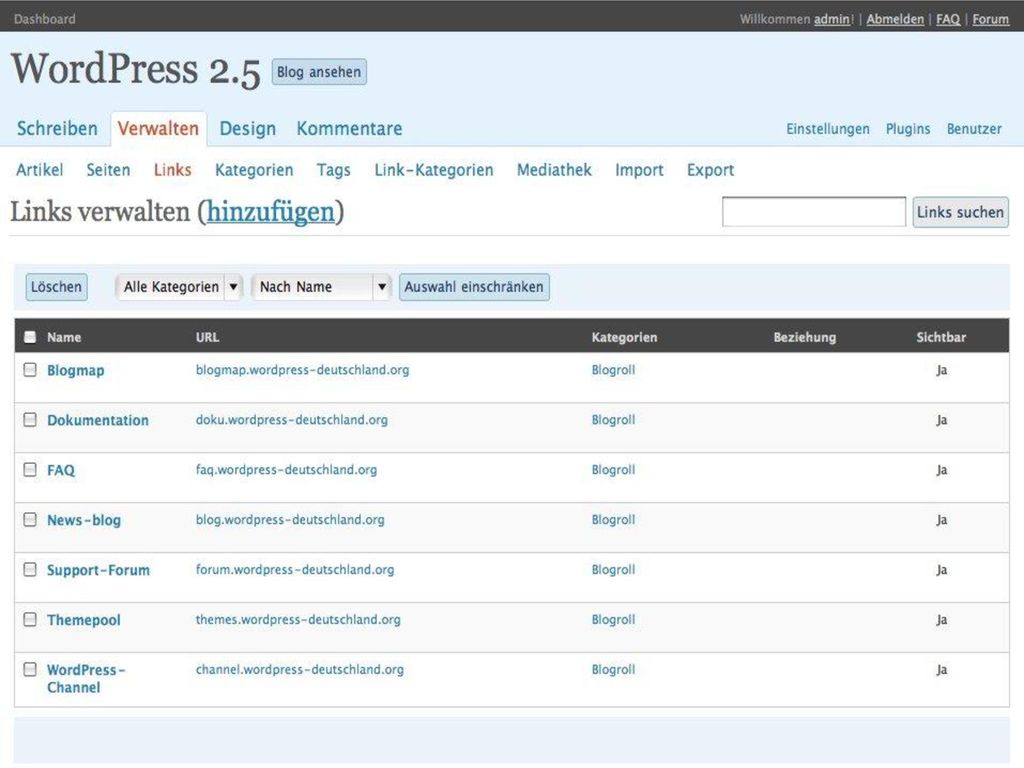Screen dimensions: 1024x768
Task: Open the Benutzer menu item
Action: [974, 129]
